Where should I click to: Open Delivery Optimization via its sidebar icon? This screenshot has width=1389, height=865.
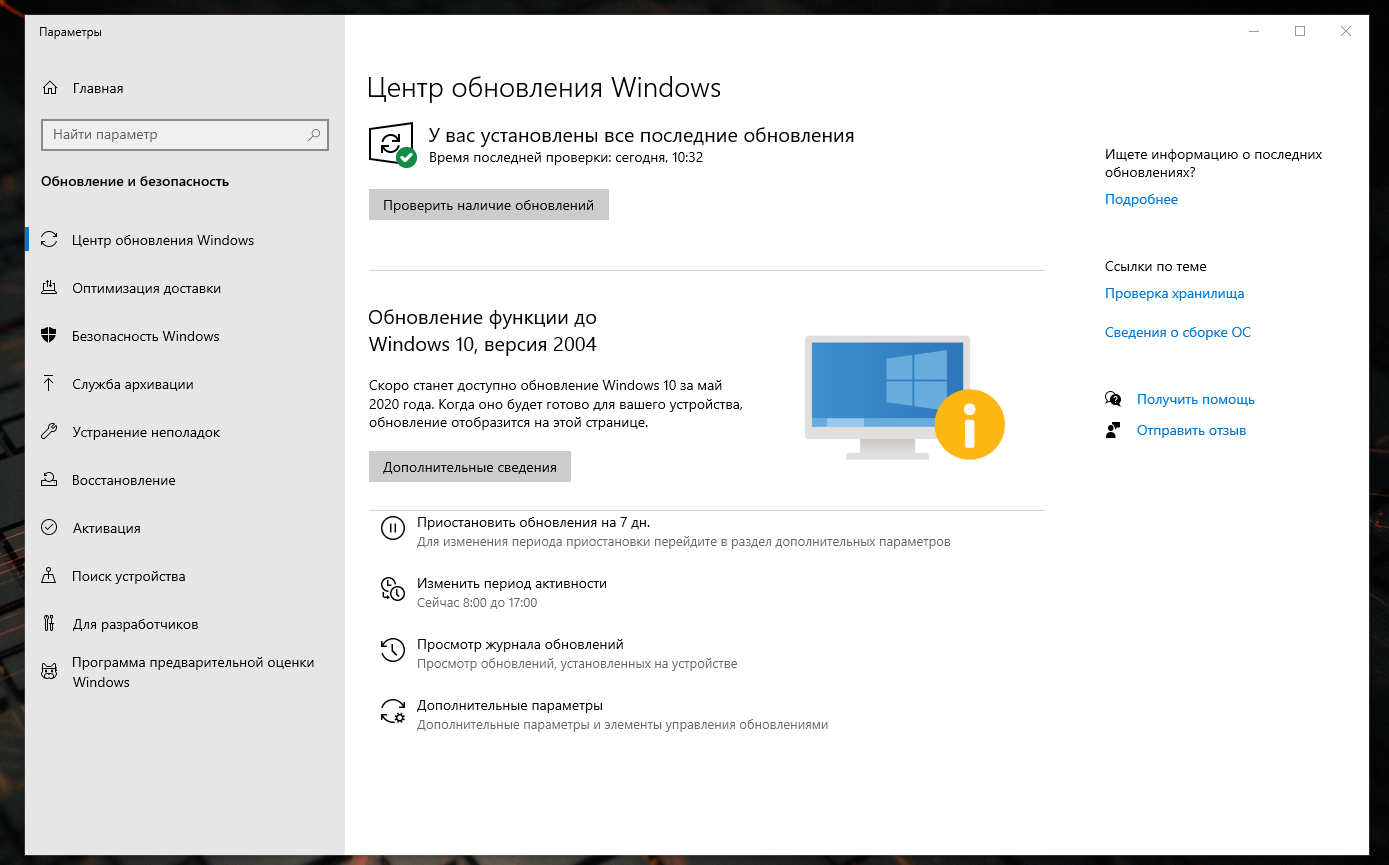click(x=49, y=288)
